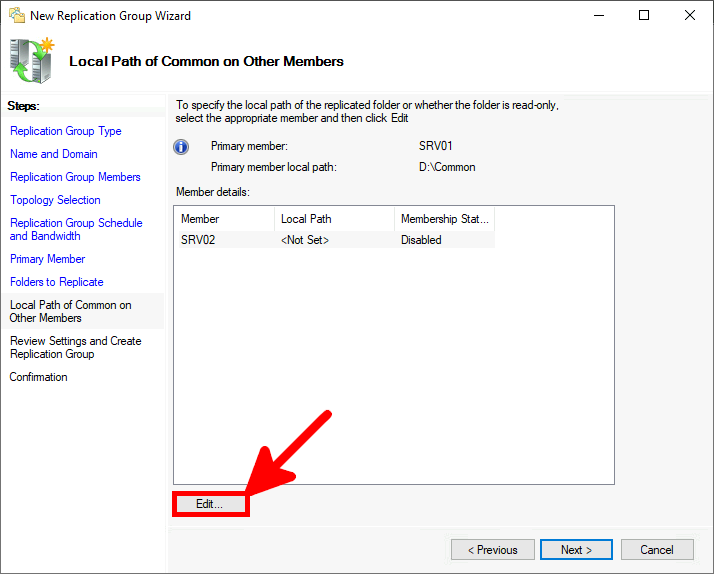Close the wizard window
Viewport: 714px width, 574px height.
(x=690, y=15)
